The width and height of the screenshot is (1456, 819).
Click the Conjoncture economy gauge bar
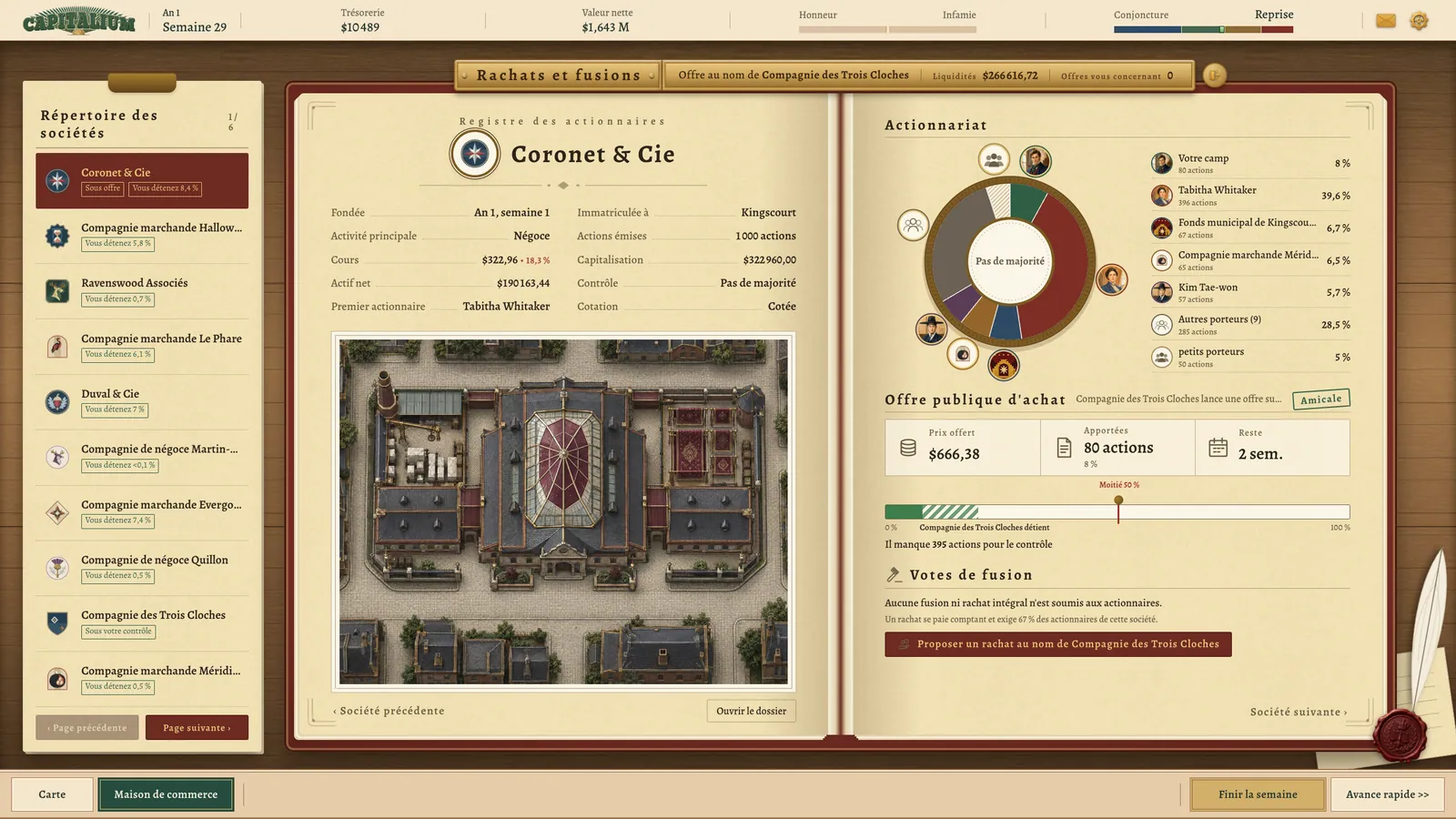tap(1203, 29)
